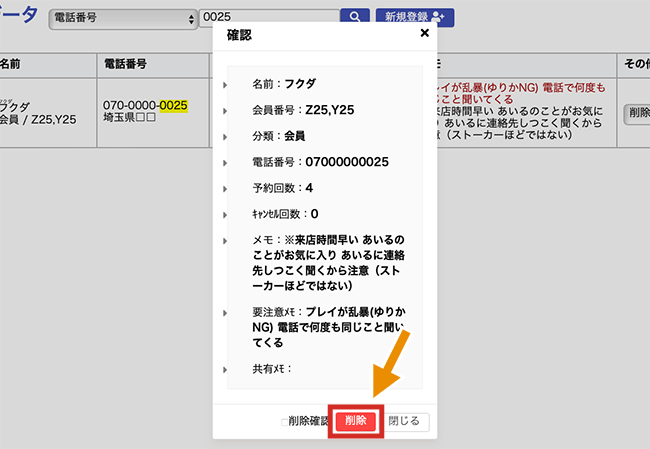Viewport: 650px width, 449px height.
Task: Expand the 分類 row arrow
Action: tap(225, 136)
